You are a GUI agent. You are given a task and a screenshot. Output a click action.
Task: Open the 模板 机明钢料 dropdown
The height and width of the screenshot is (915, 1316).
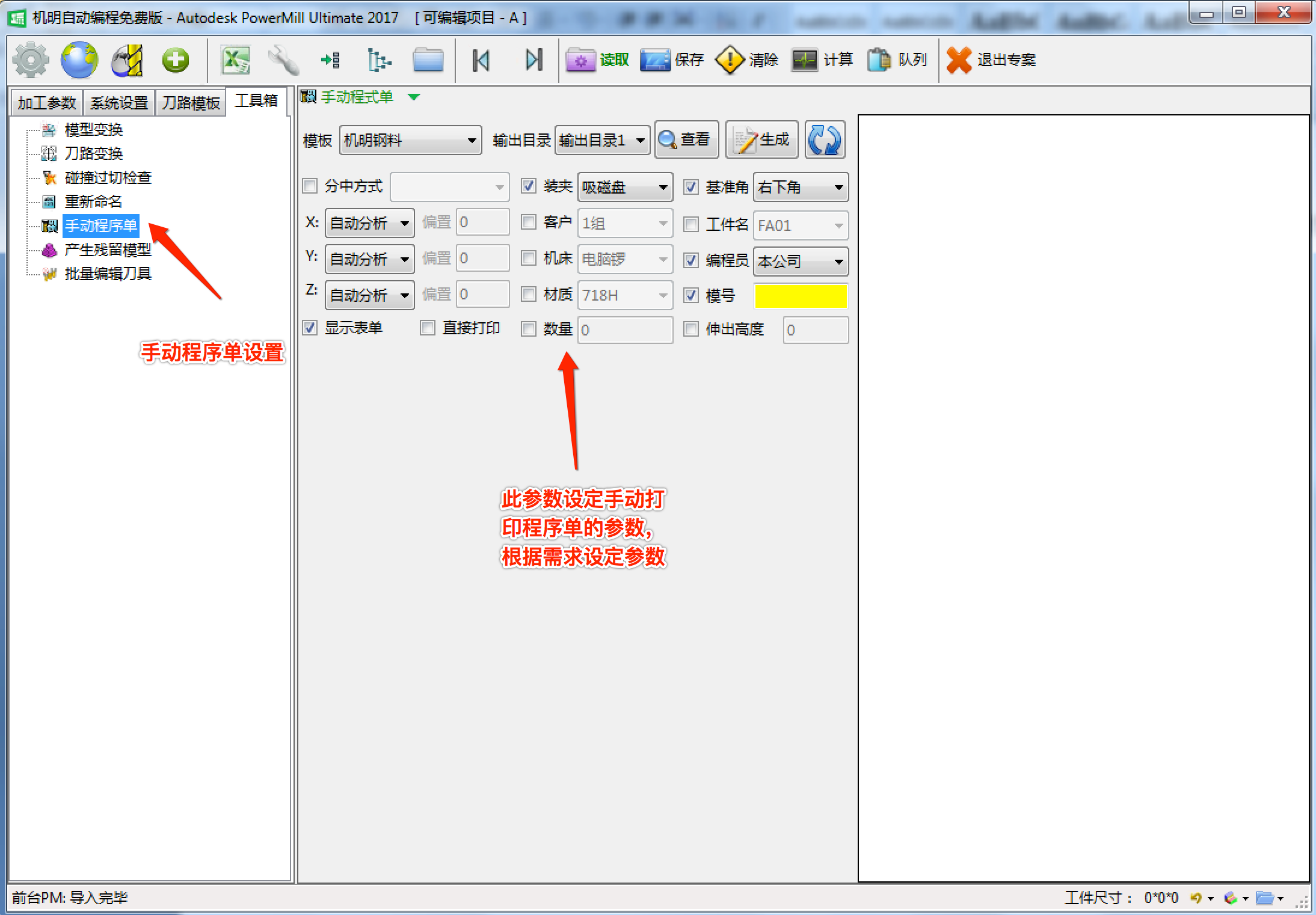(410, 140)
